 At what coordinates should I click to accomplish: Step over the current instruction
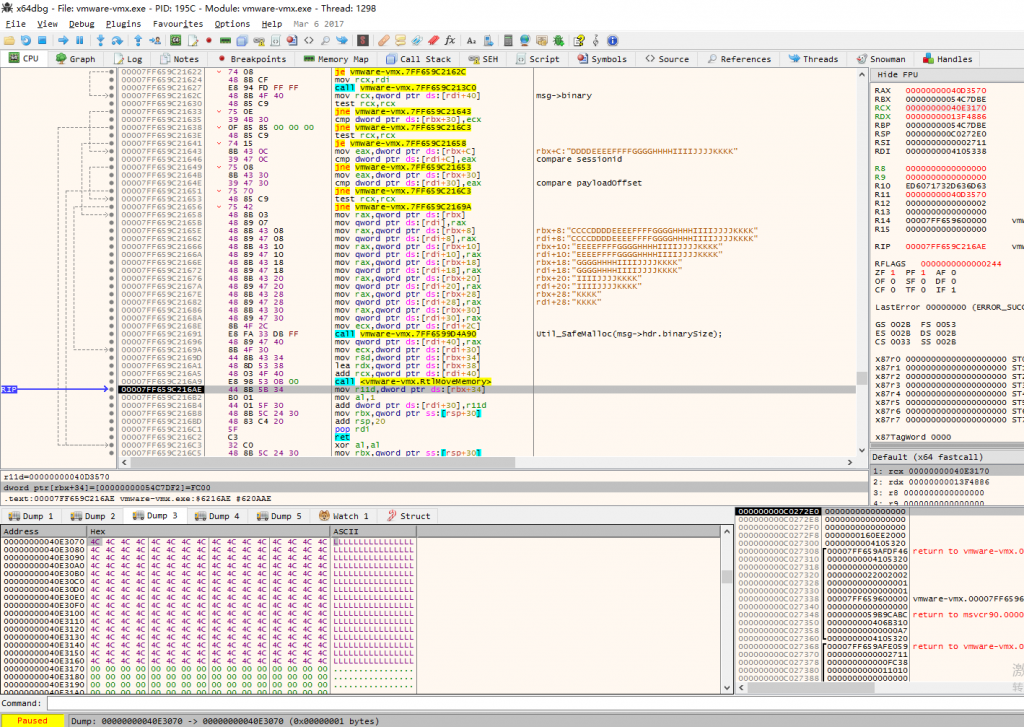click(x=116, y=38)
